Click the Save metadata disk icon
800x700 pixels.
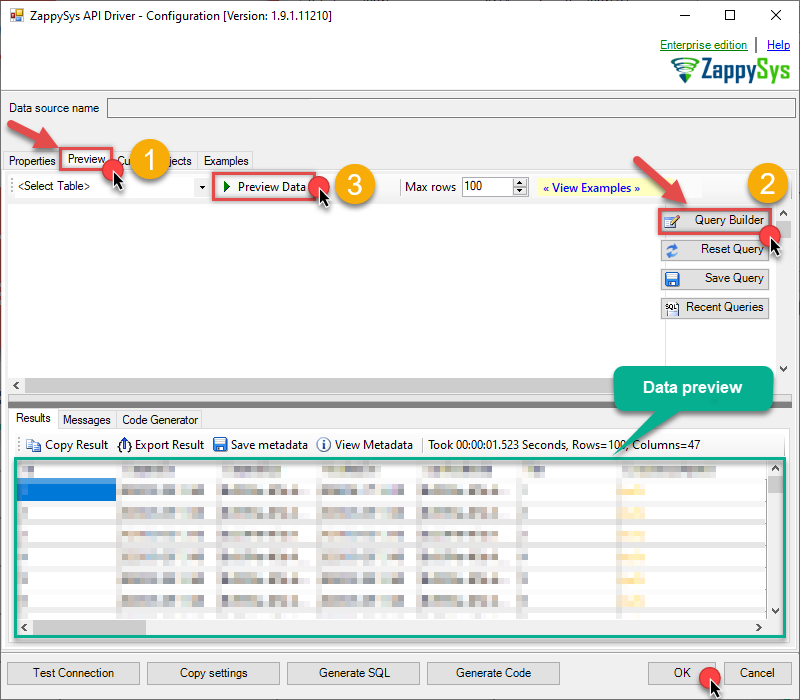click(220, 445)
